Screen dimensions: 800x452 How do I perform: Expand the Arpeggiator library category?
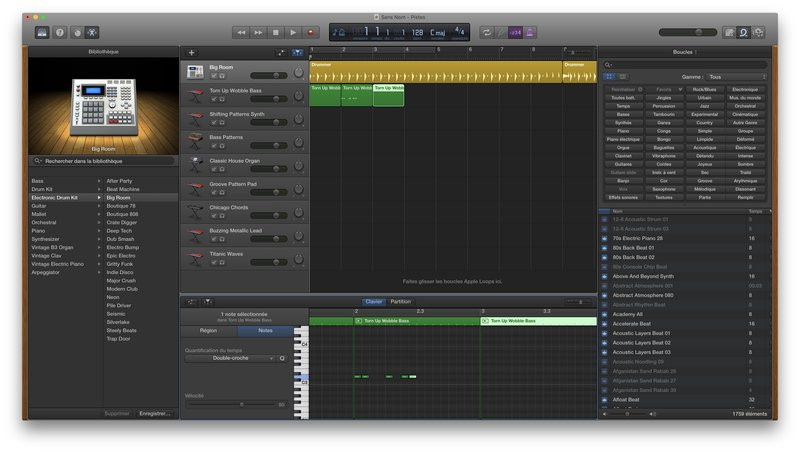99,272
